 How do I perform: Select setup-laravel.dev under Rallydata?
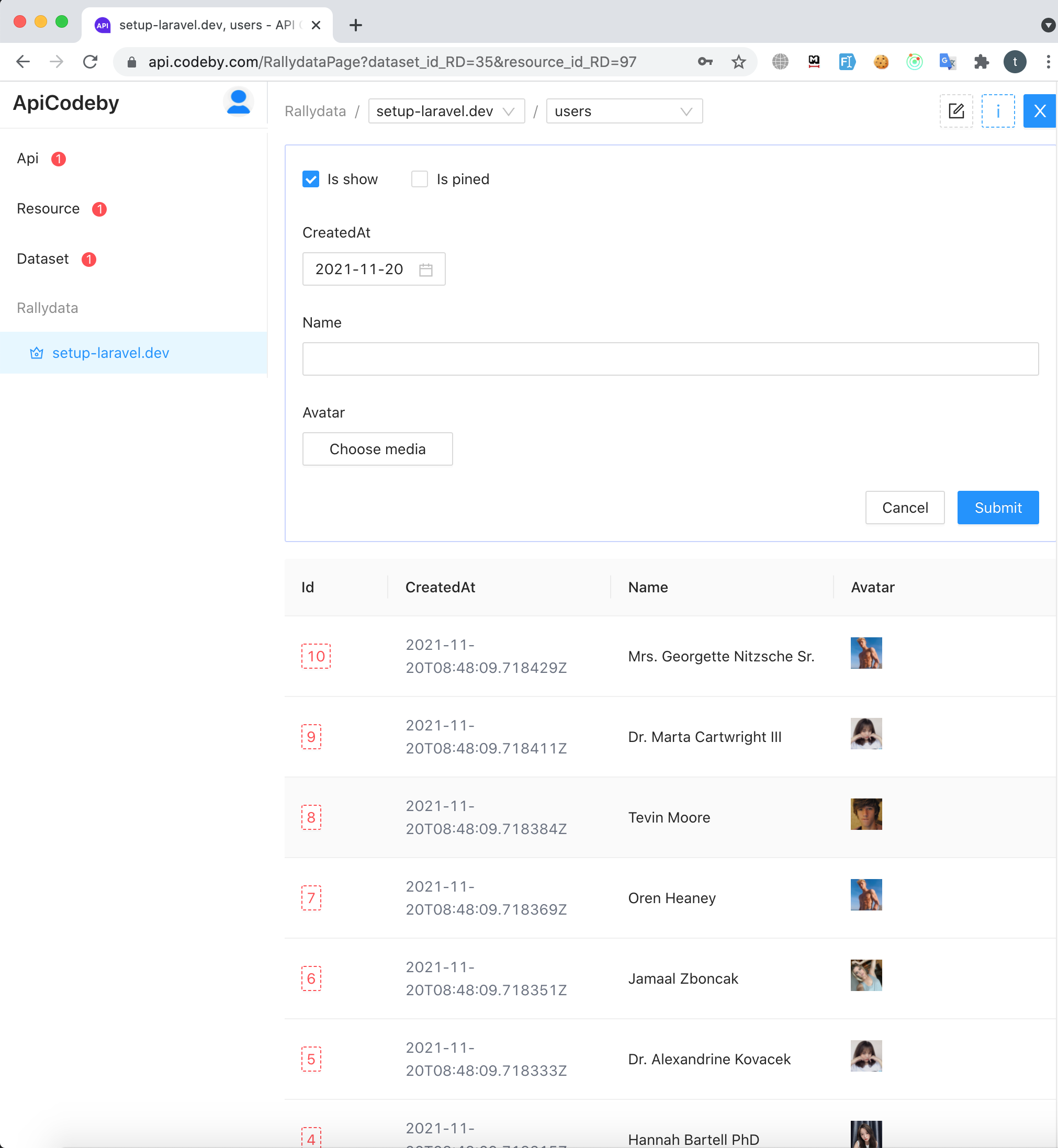coord(110,353)
